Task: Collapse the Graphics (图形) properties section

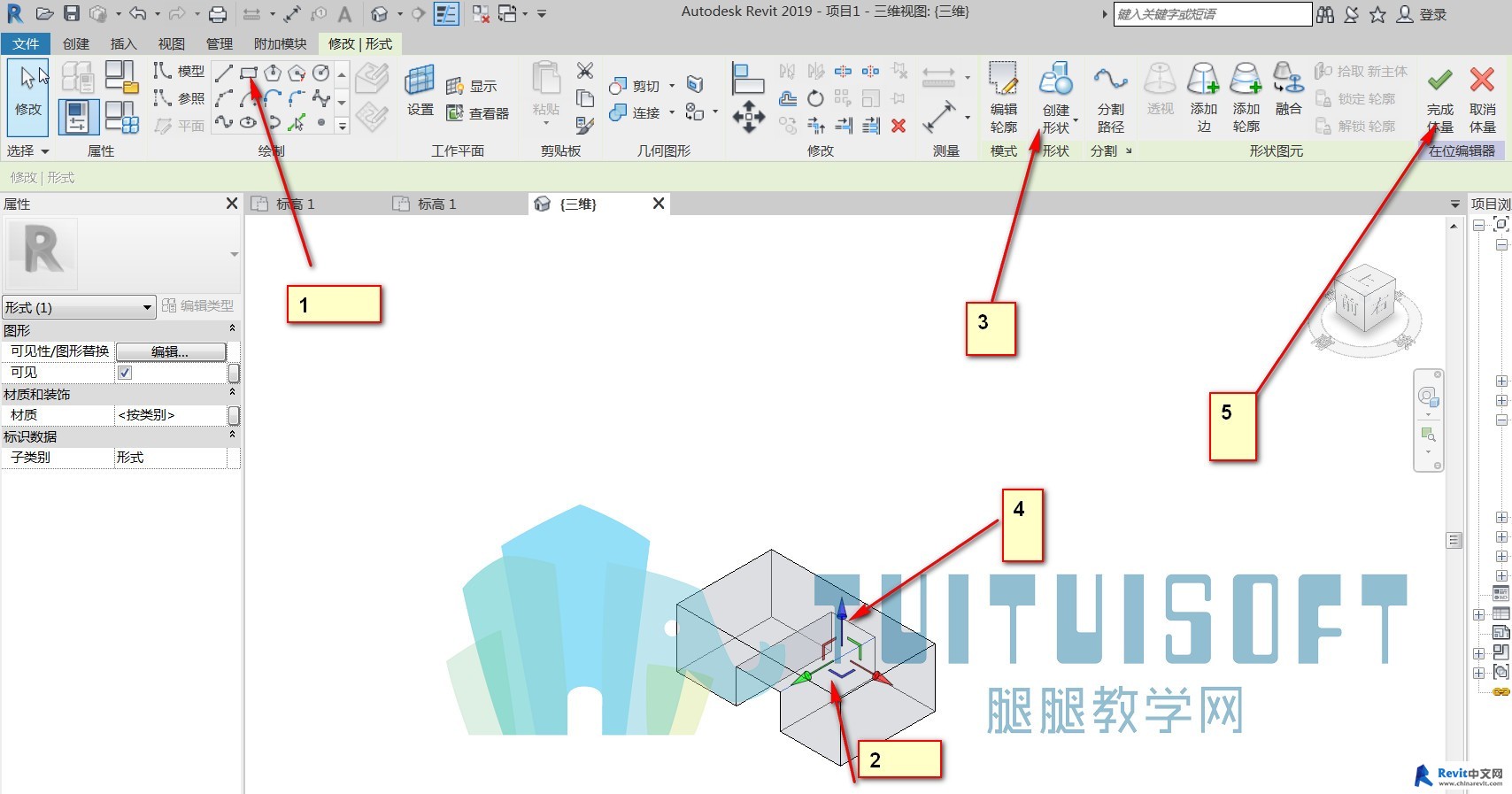Action: click(233, 329)
